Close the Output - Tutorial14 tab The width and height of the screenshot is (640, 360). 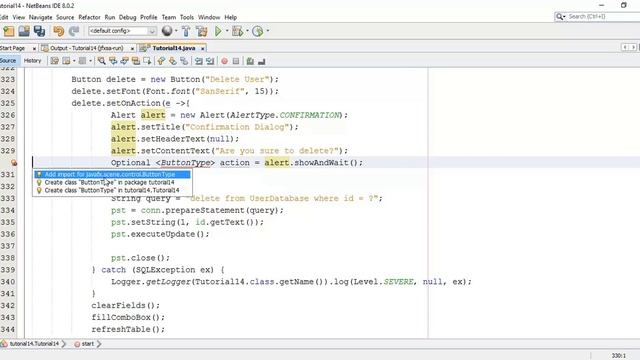(x=132, y=49)
